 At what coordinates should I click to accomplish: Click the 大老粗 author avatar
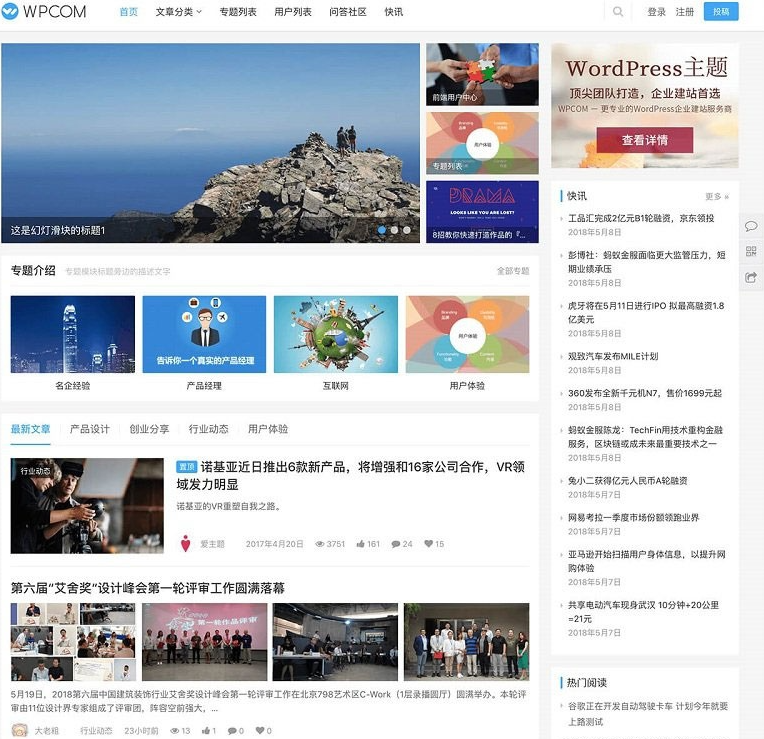20,731
